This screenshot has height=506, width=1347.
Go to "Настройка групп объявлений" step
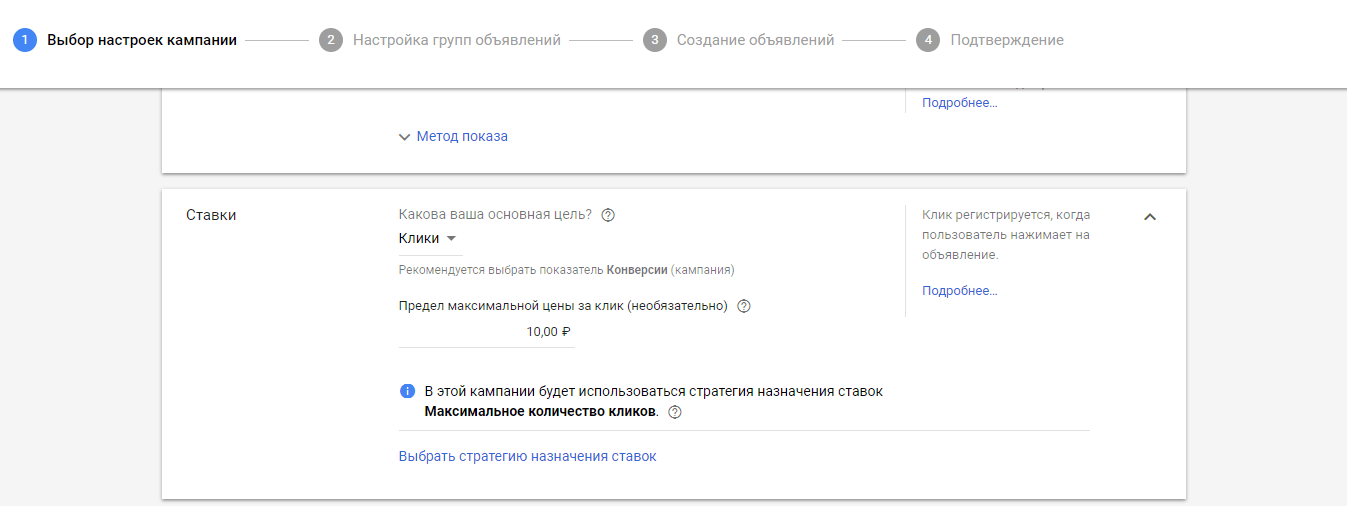tap(456, 40)
